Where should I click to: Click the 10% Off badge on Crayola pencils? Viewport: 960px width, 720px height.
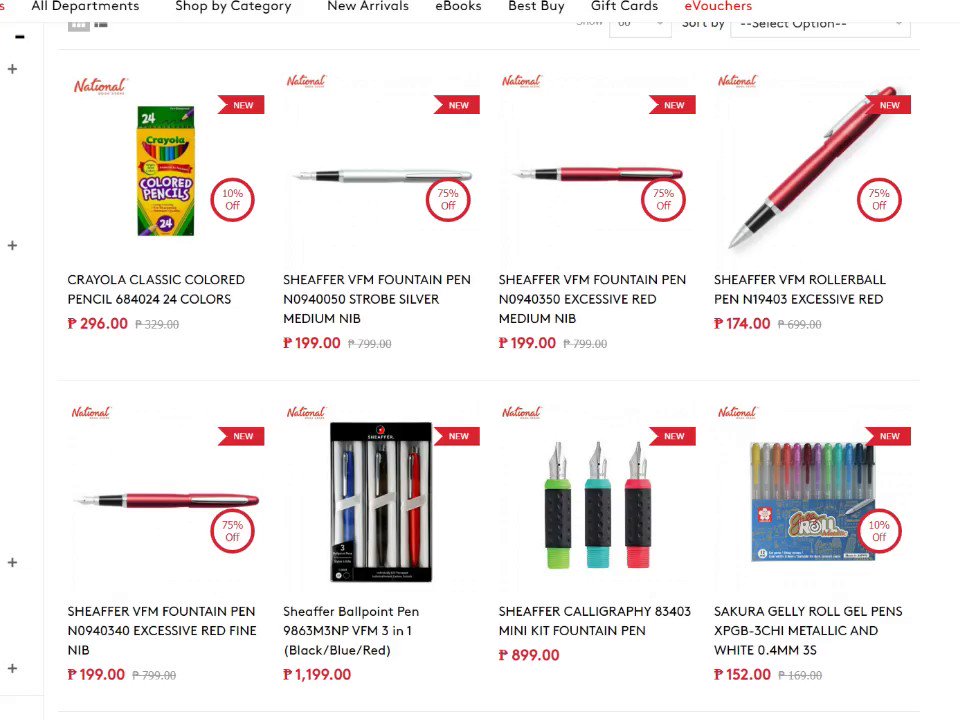point(232,200)
